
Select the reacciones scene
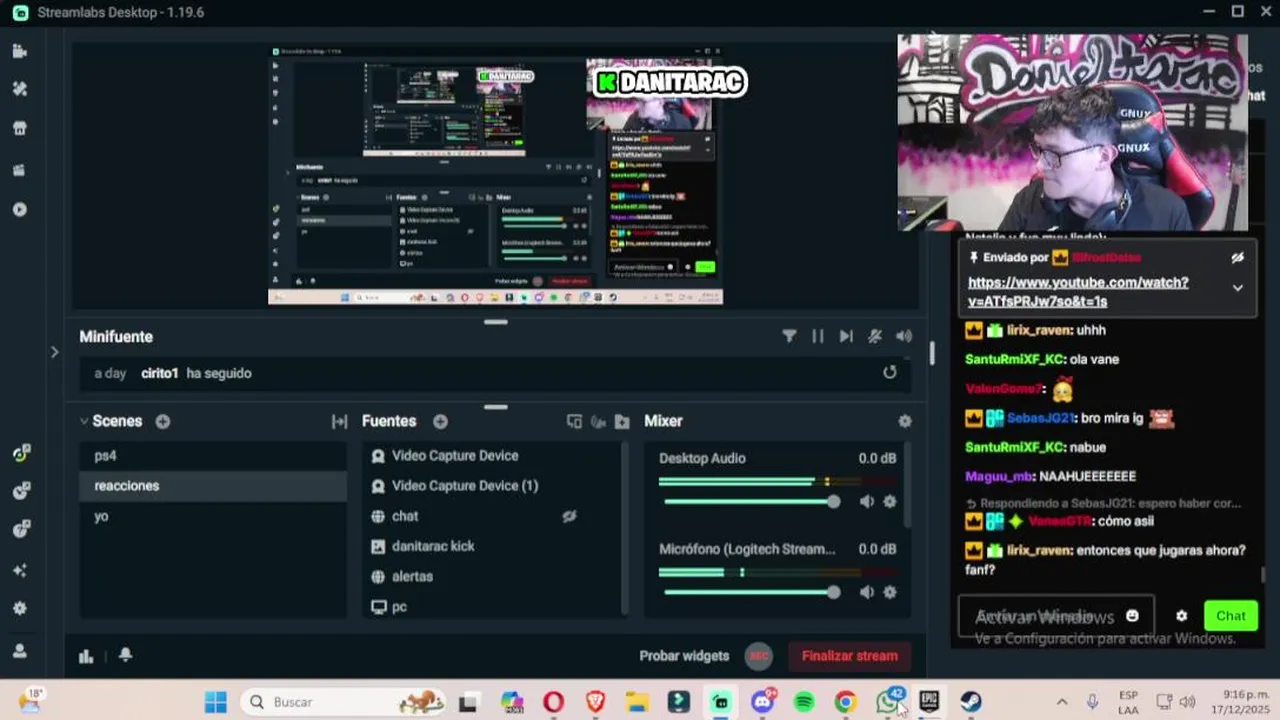click(x=213, y=485)
